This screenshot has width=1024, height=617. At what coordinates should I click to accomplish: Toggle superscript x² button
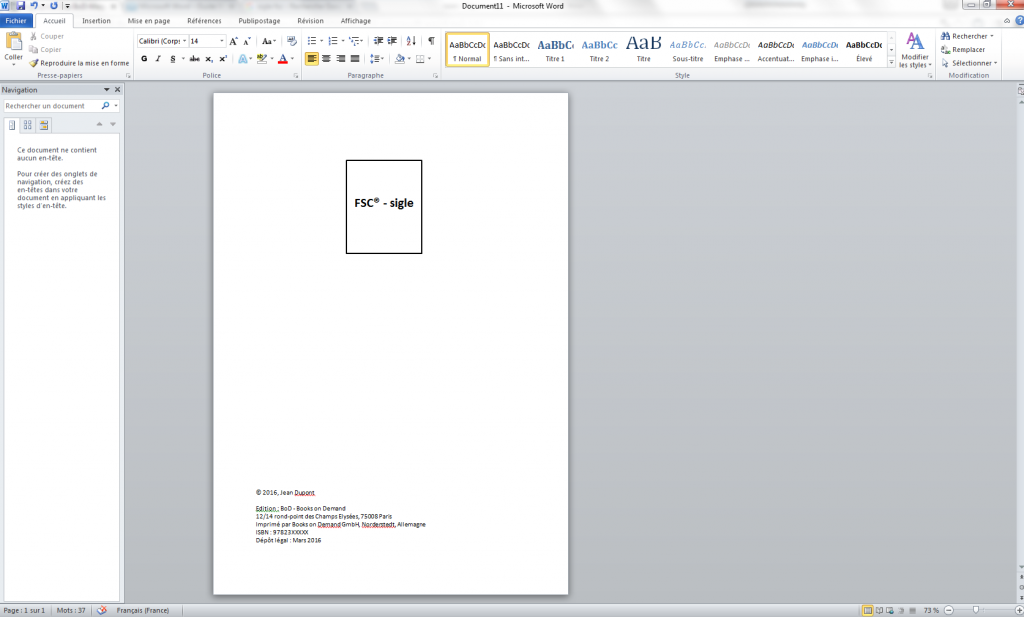tap(223, 59)
